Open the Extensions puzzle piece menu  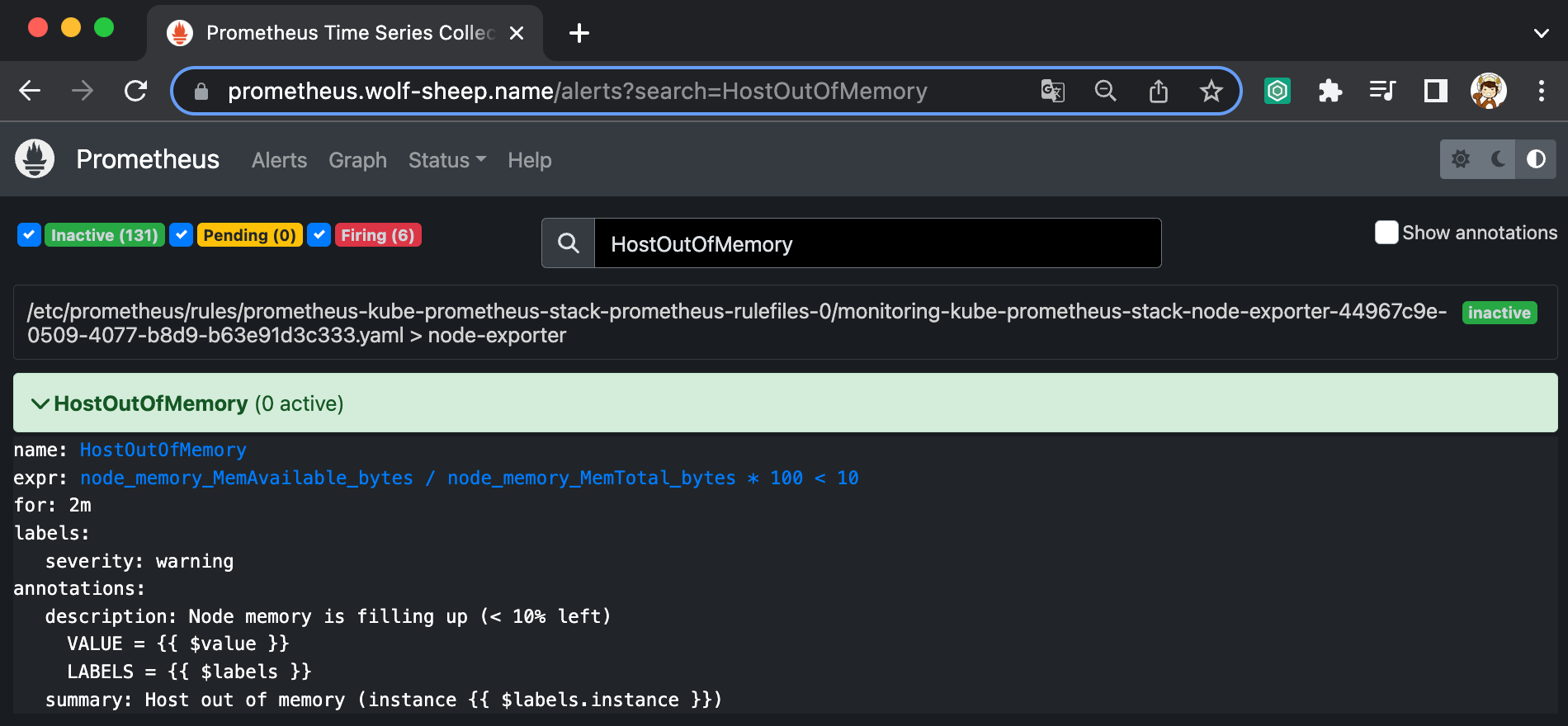pos(1330,91)
